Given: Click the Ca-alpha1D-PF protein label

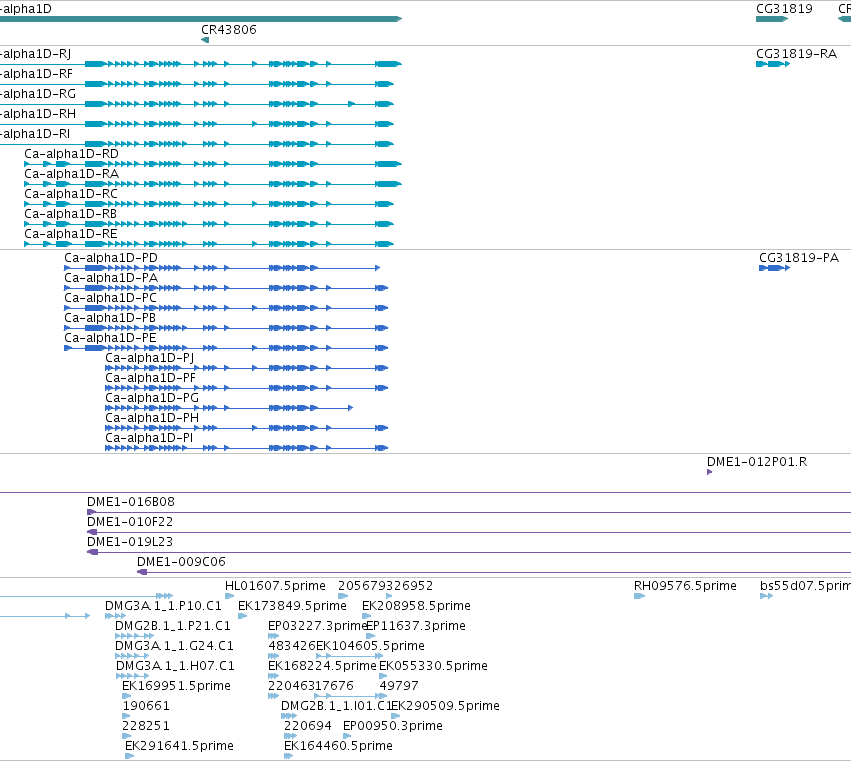Looking at the screenshot, I should pyautogui.click(x=150, y=378).
